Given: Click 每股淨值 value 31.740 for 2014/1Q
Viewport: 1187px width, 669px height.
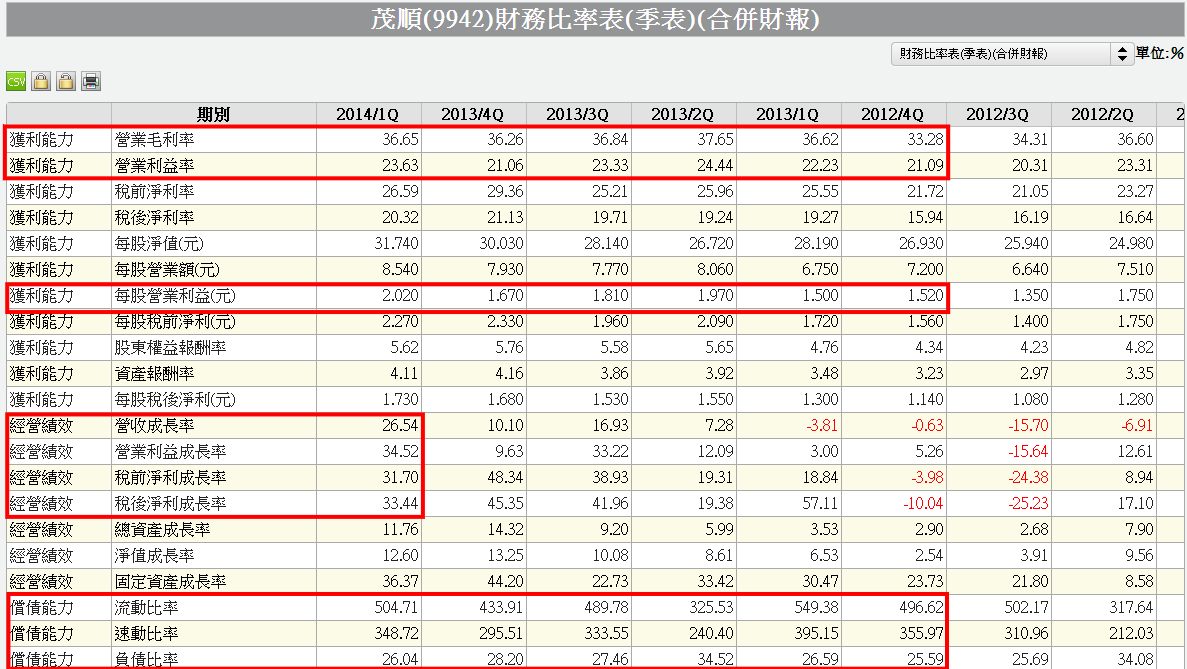Looking at the screenshot, I should pos(396,243).
